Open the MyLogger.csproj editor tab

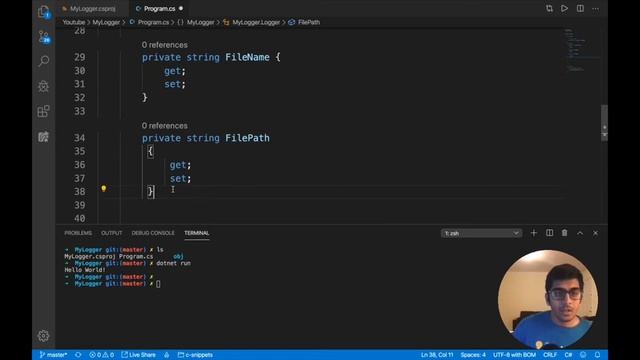coord(93,9)
